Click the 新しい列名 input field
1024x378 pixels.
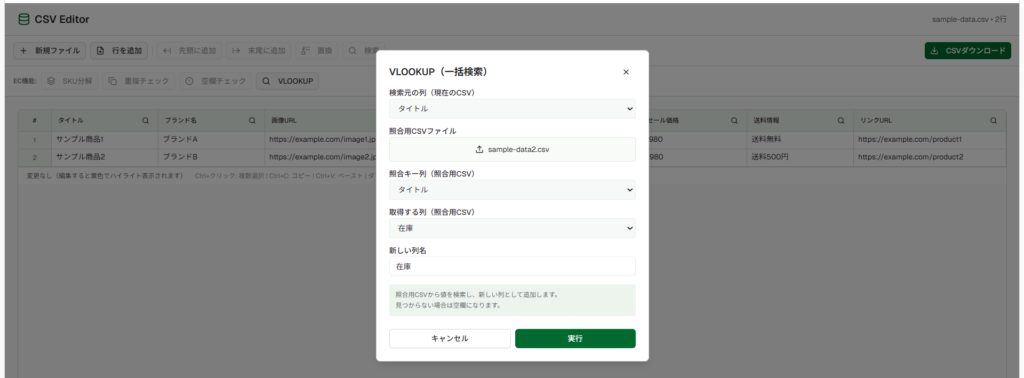click(512, 266)
